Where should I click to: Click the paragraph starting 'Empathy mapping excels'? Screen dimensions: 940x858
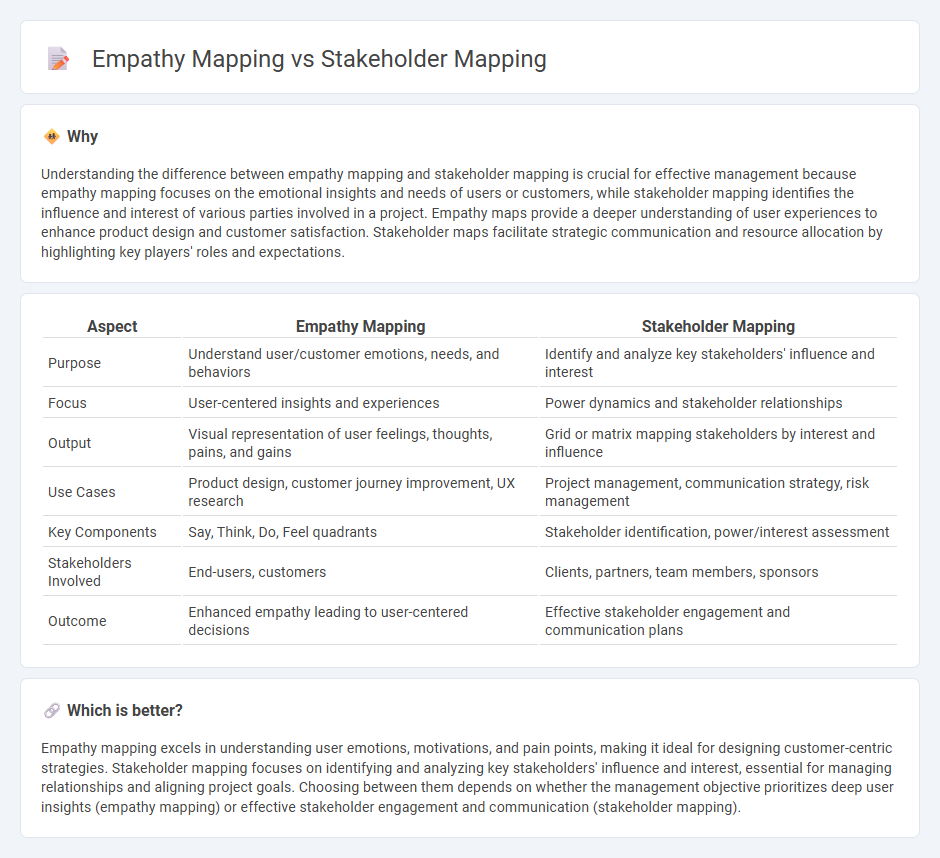coord(468,778)
